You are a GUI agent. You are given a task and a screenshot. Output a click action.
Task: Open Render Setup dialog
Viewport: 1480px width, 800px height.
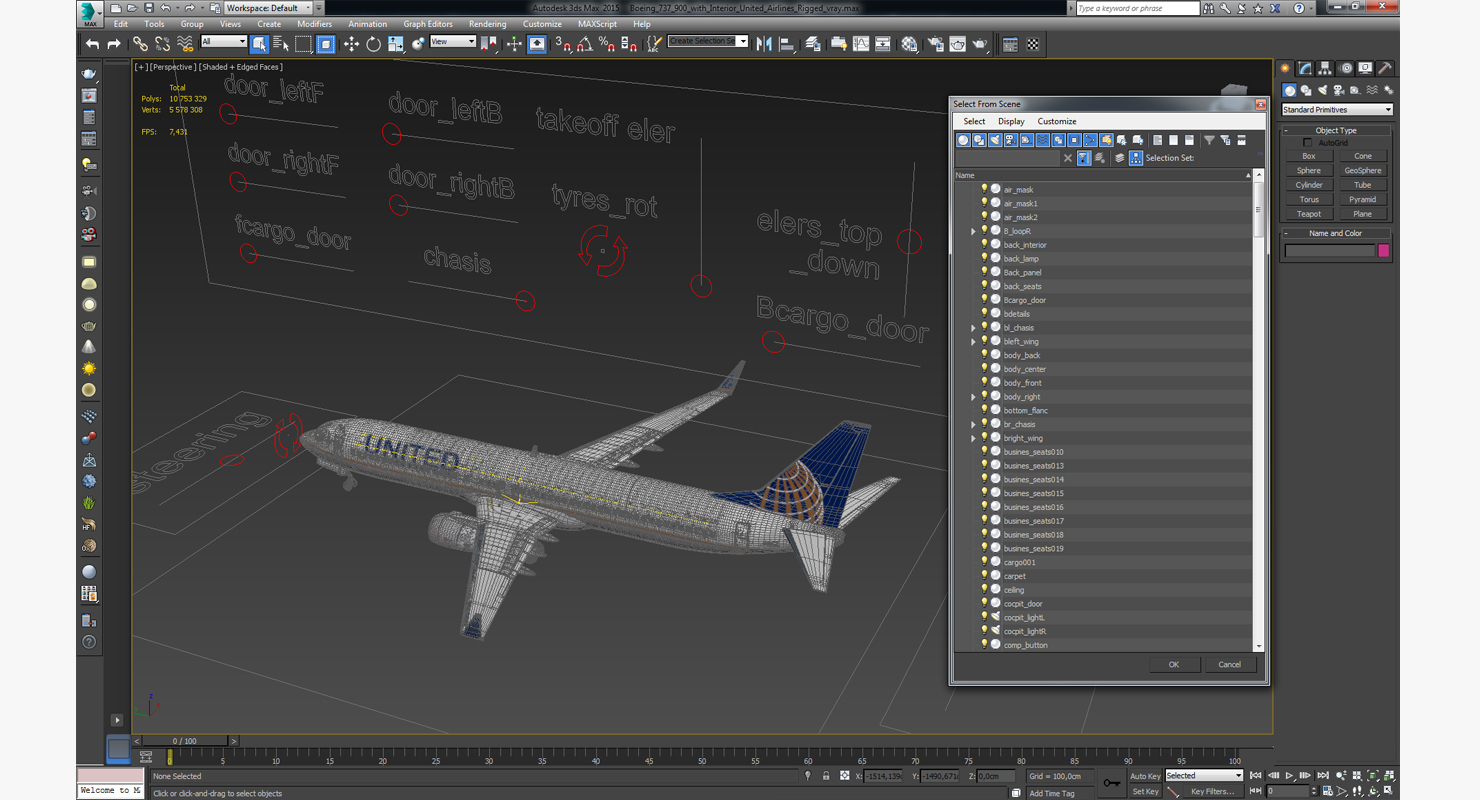936,44
